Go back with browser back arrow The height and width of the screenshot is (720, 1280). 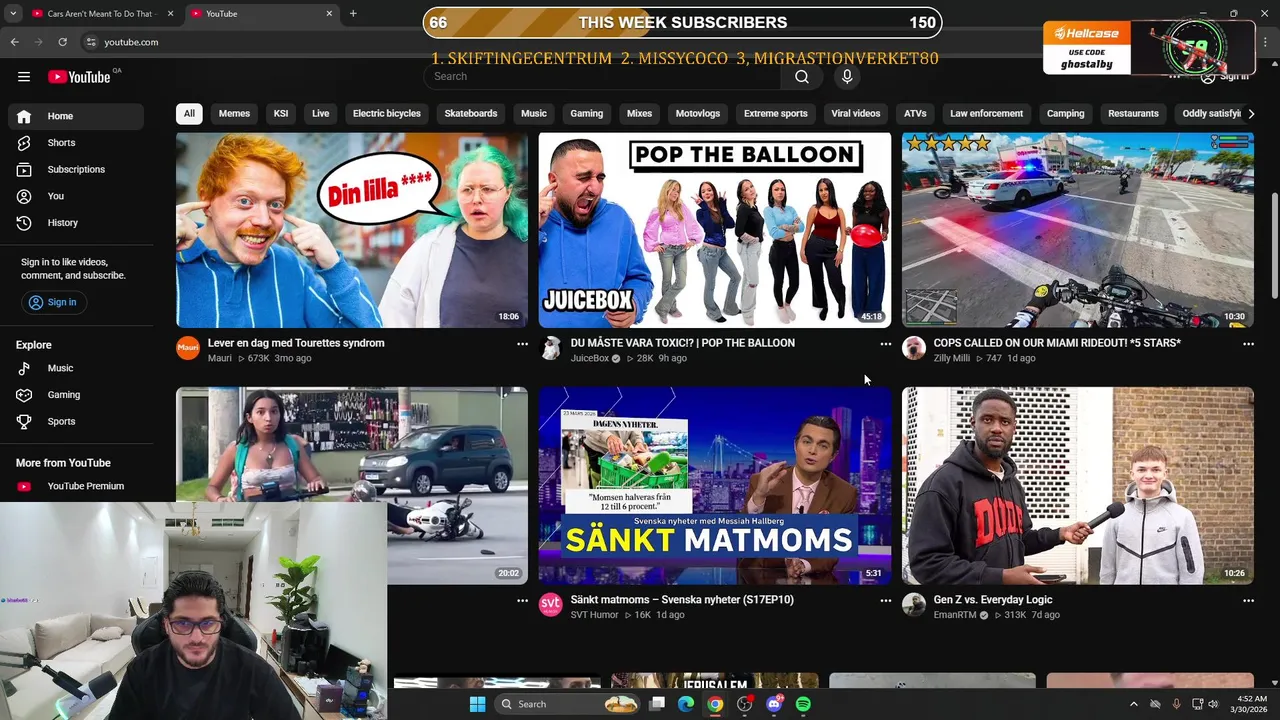pos(14,42)
